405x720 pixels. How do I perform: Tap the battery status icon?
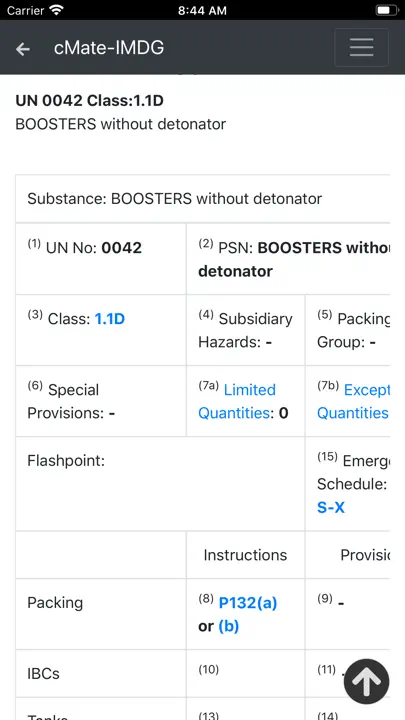tap(385, 10)
